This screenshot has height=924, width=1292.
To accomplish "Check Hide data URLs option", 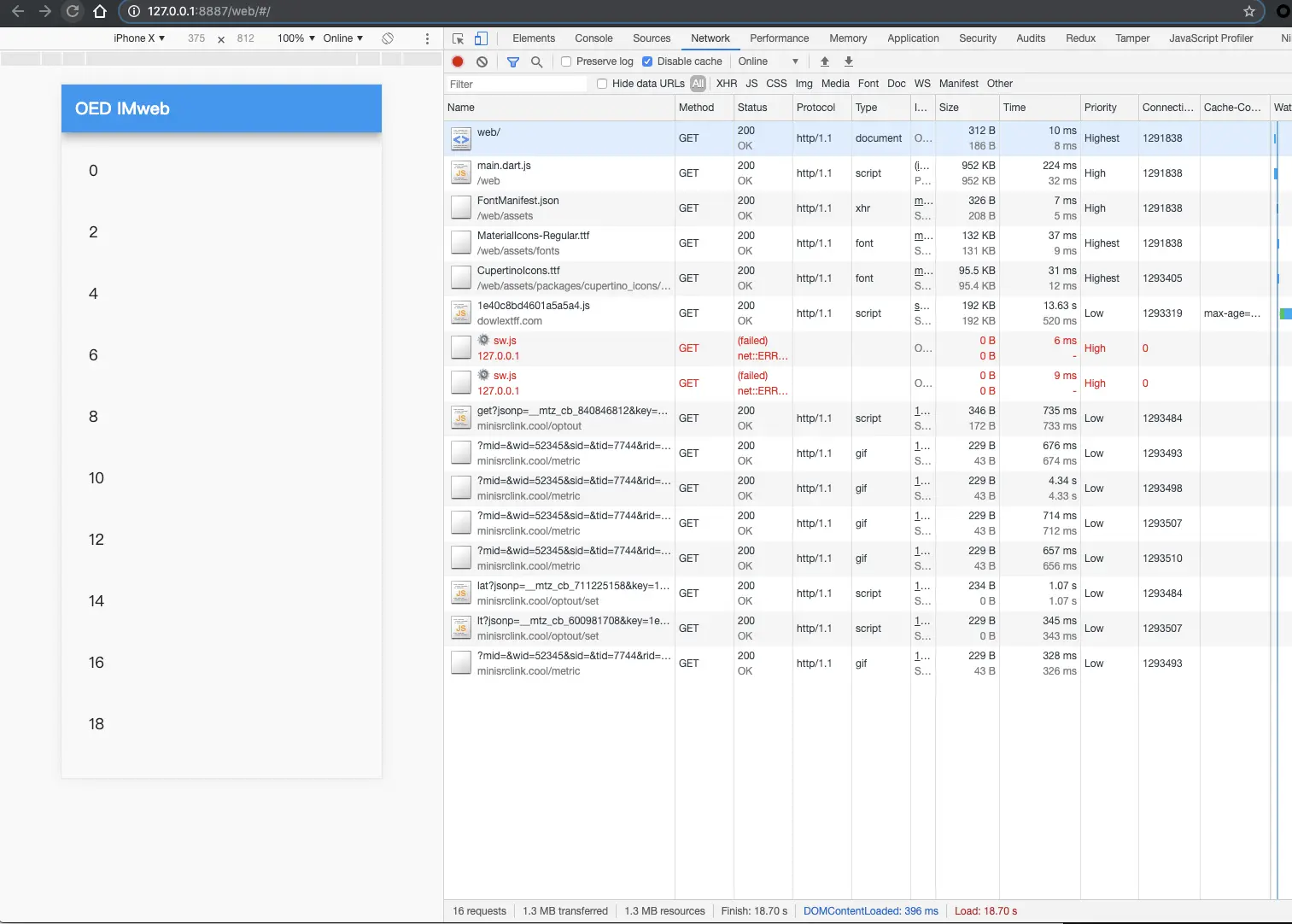I will click(602, 84).
